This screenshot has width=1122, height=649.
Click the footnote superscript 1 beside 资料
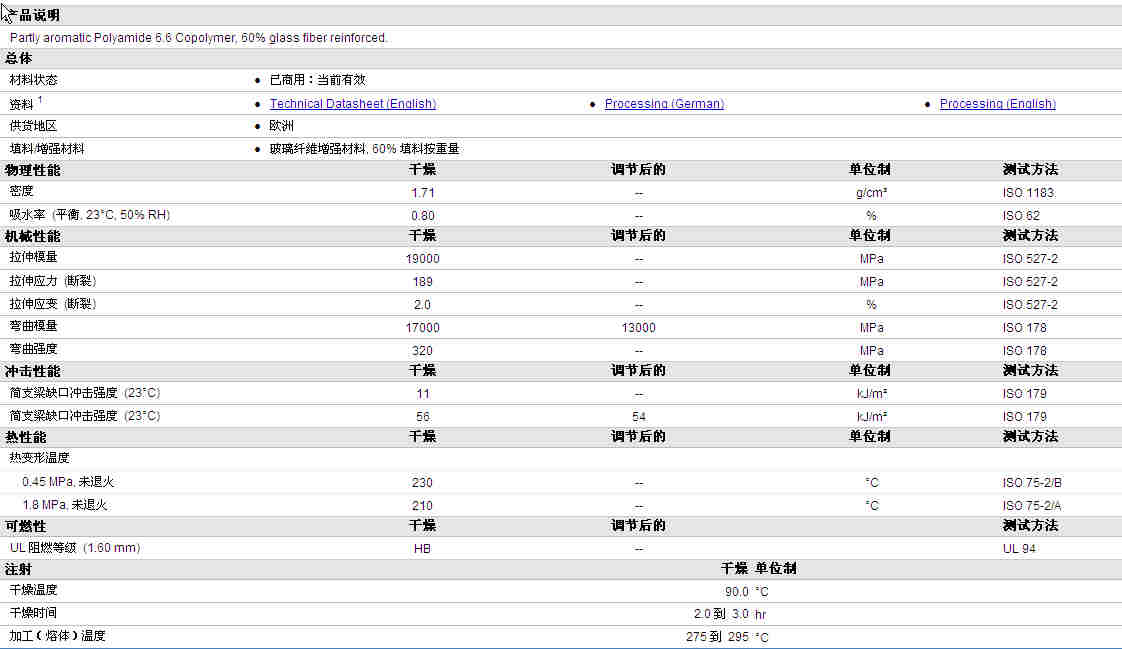click(x=40, y=99)
